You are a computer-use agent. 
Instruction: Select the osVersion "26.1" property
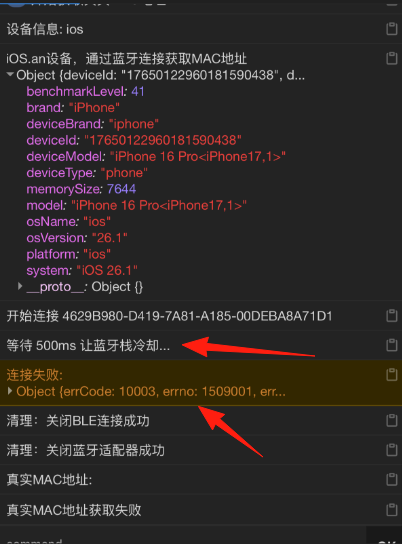tap(77, 238)
